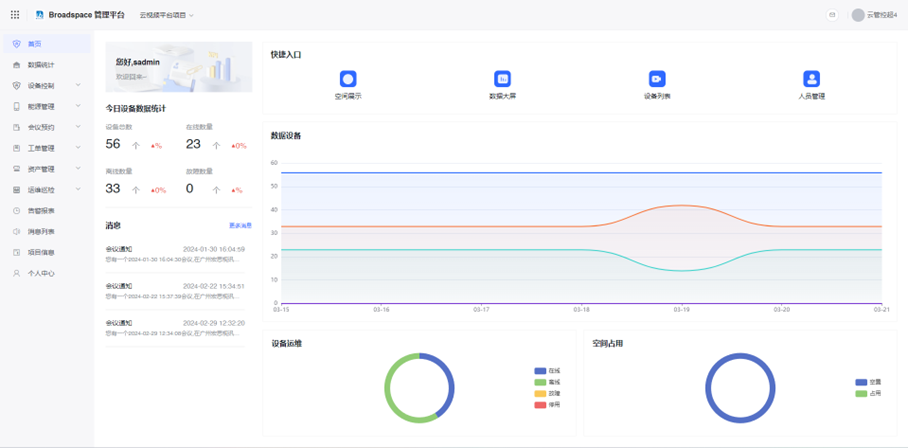Open the app grid launcher icon
This screenshot has height=448, width=908.
[x=15, y=15]
